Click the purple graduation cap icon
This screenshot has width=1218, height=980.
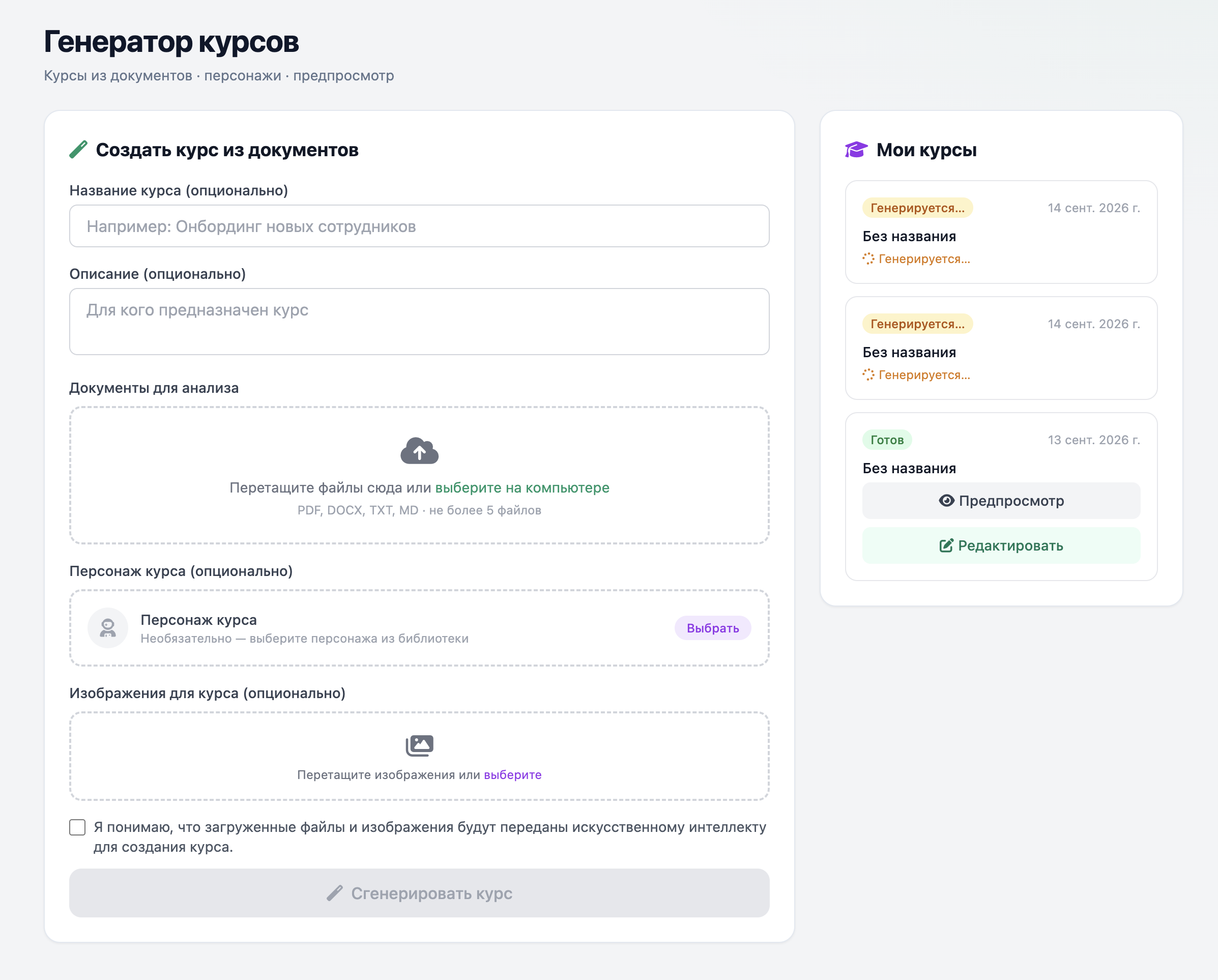[856, 150]
